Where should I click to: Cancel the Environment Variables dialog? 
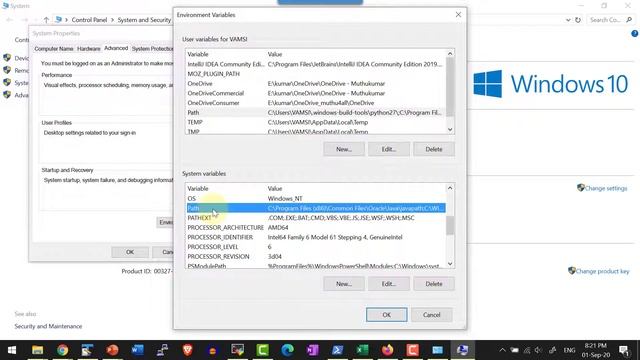[431, 315]
